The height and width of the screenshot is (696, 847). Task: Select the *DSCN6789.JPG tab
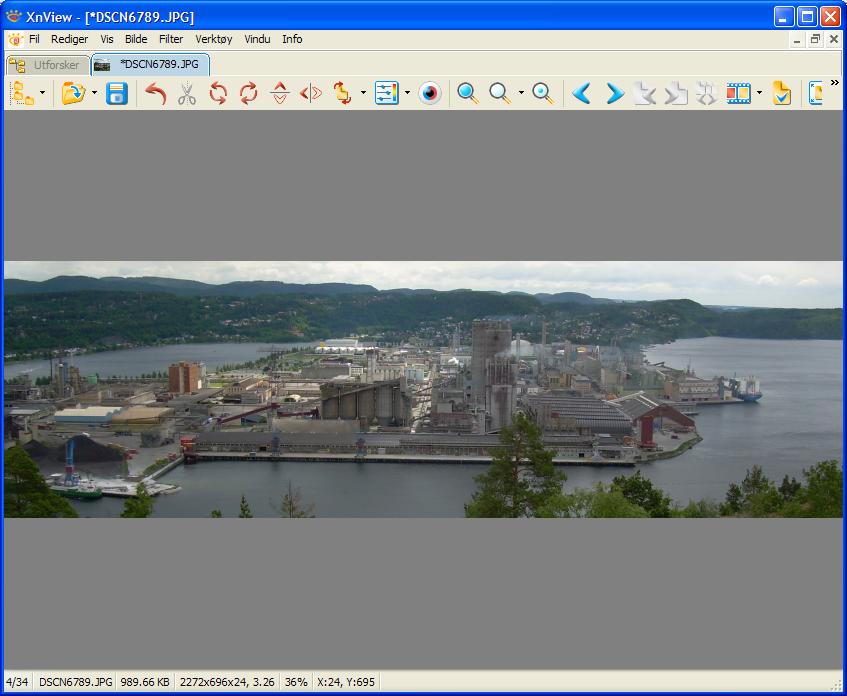[150, 64]
